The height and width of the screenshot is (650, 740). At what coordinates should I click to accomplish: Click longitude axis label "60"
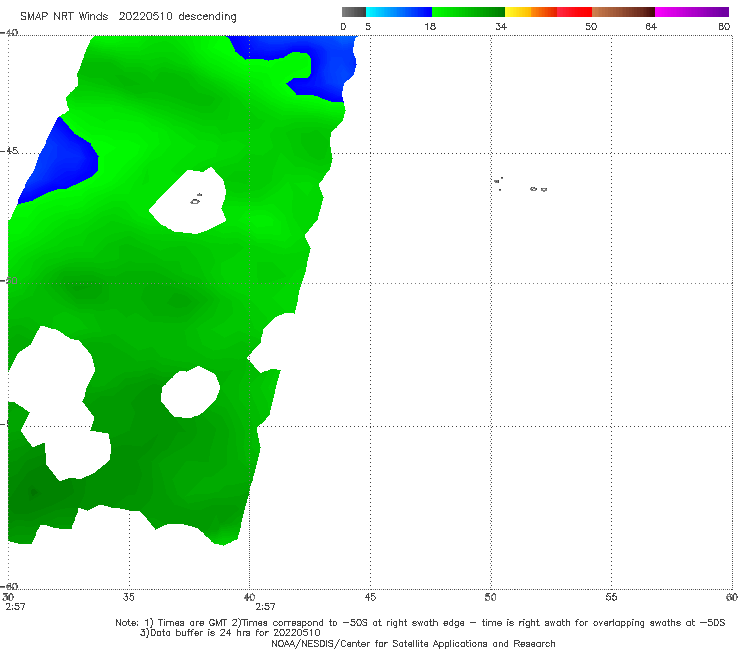pyautogui.click(x=732, y=597)
